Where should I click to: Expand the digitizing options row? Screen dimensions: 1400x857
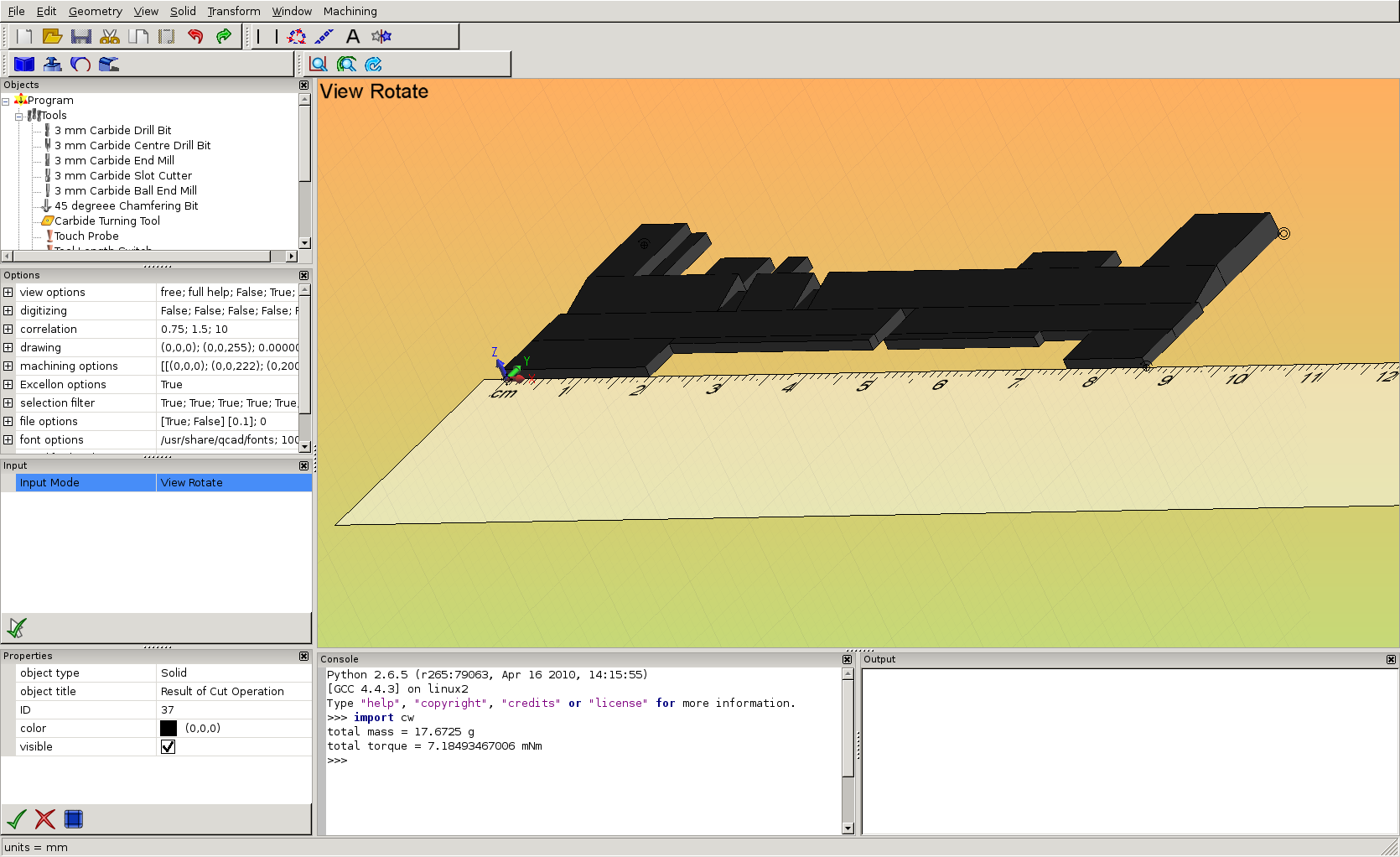click(x=8, y=310)
